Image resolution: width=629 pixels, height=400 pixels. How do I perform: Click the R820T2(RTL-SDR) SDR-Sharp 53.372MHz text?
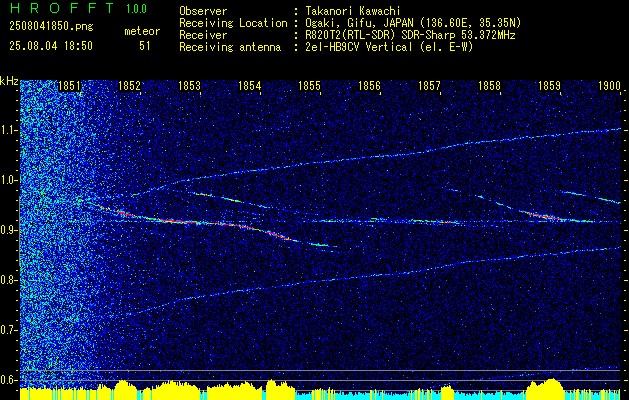pos(410,35)
